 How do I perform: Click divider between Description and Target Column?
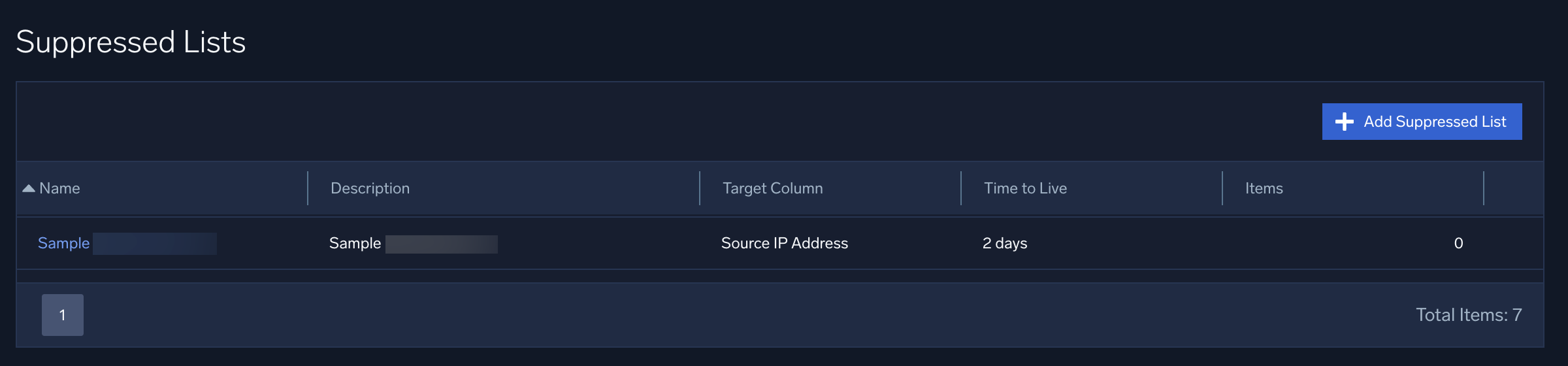coord(700,188)
